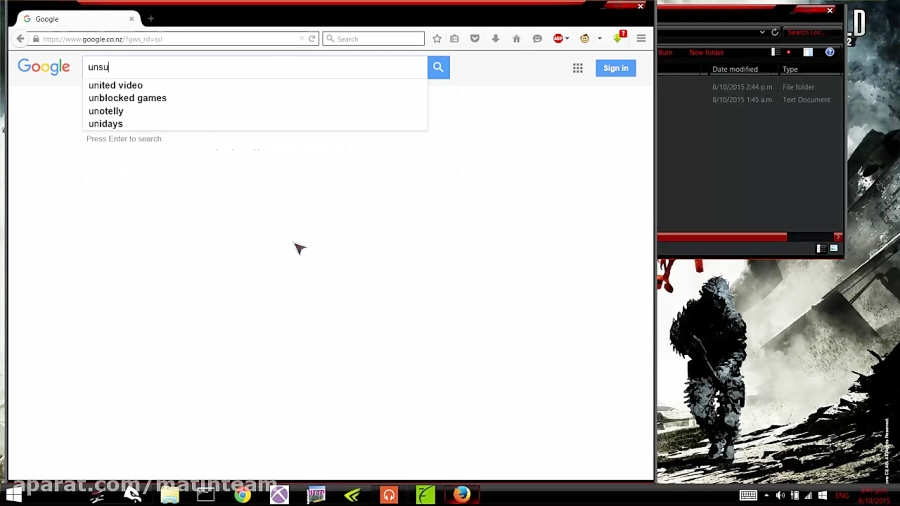900x506 pixels.
Task: Click the Firefox icon in taskbar
Action: (x=461, y=494)
